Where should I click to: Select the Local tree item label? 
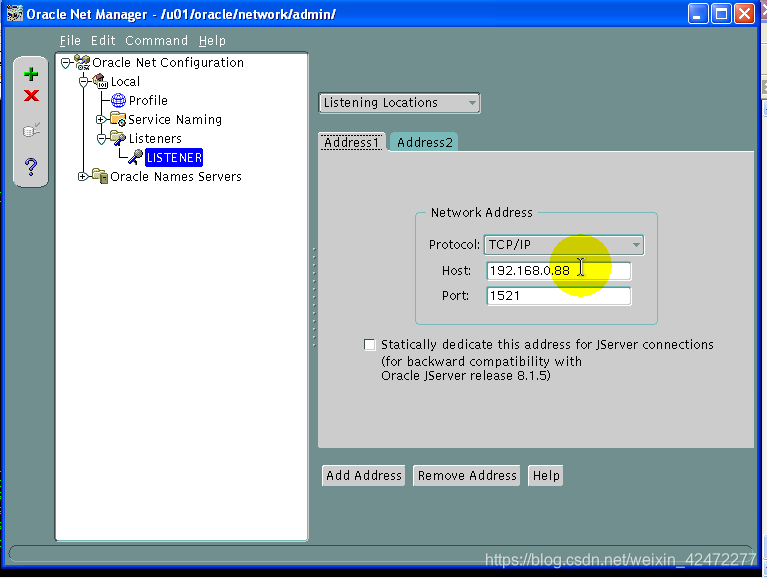125,82
